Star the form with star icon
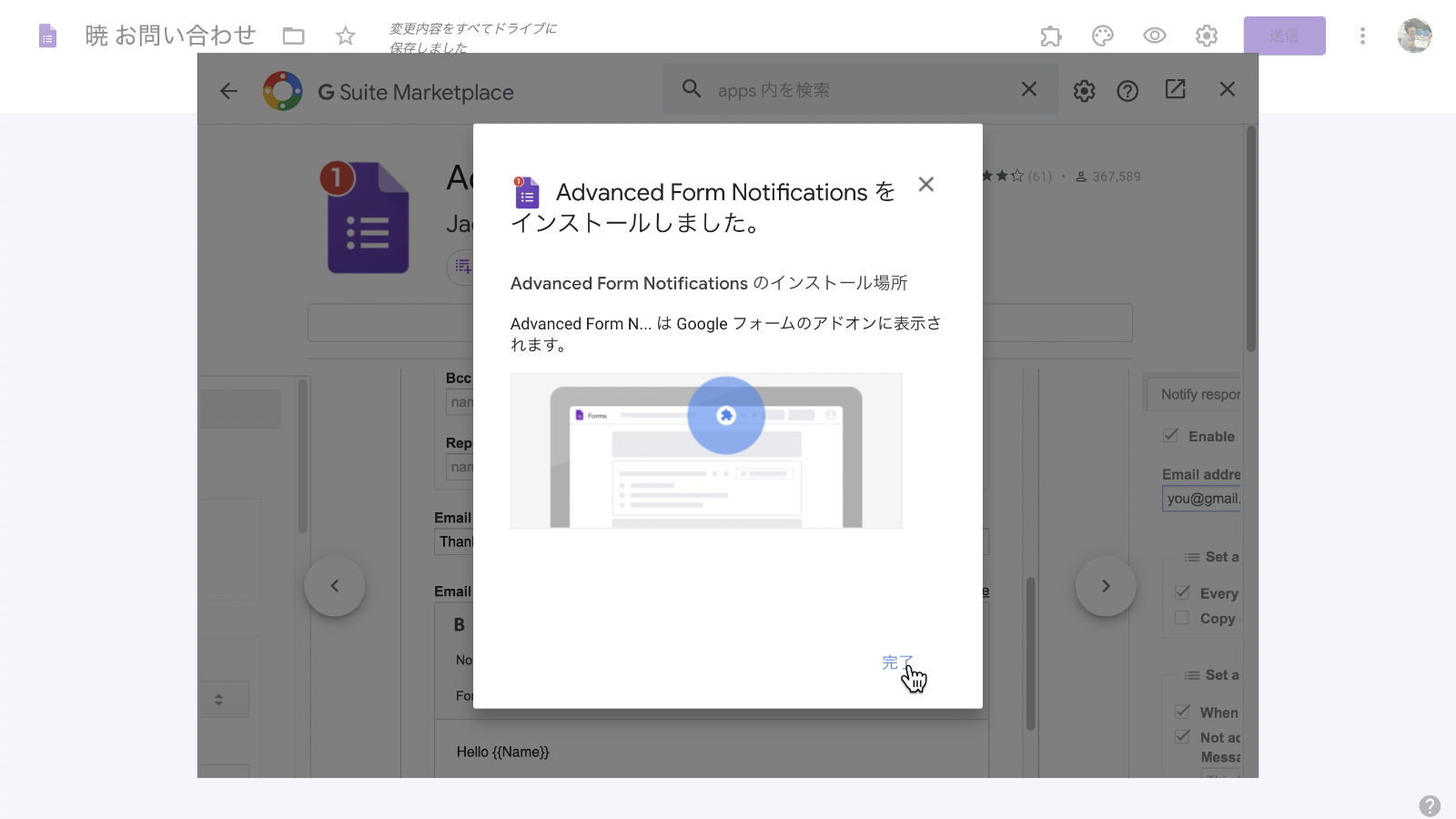Screen dimensions: 1456x819 click(345, 35)
